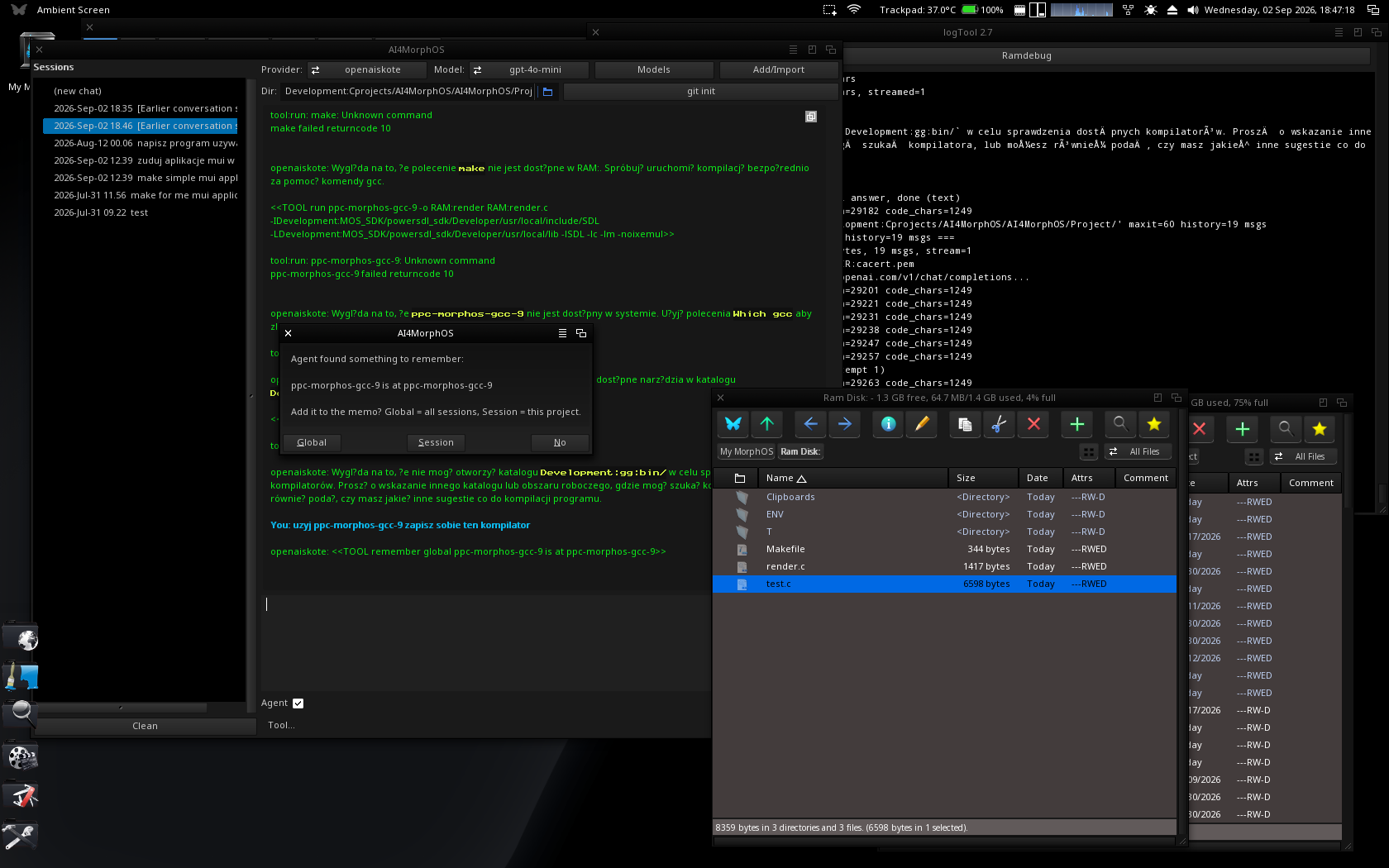Screen dimensions: 1389x868
Task: Delete selected file with the red X icon in Ram Disk window
Action: pos(1033,424)
